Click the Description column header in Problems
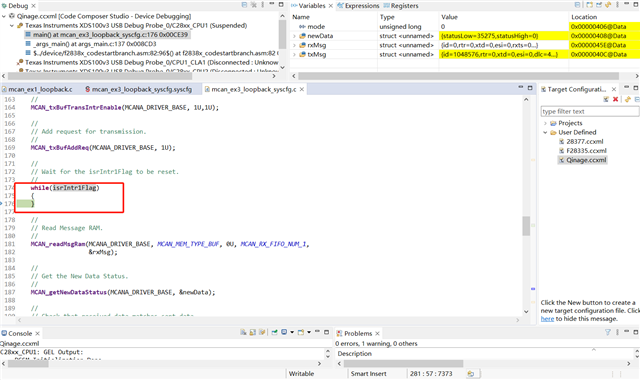640x380 pixels. point(355,353)
